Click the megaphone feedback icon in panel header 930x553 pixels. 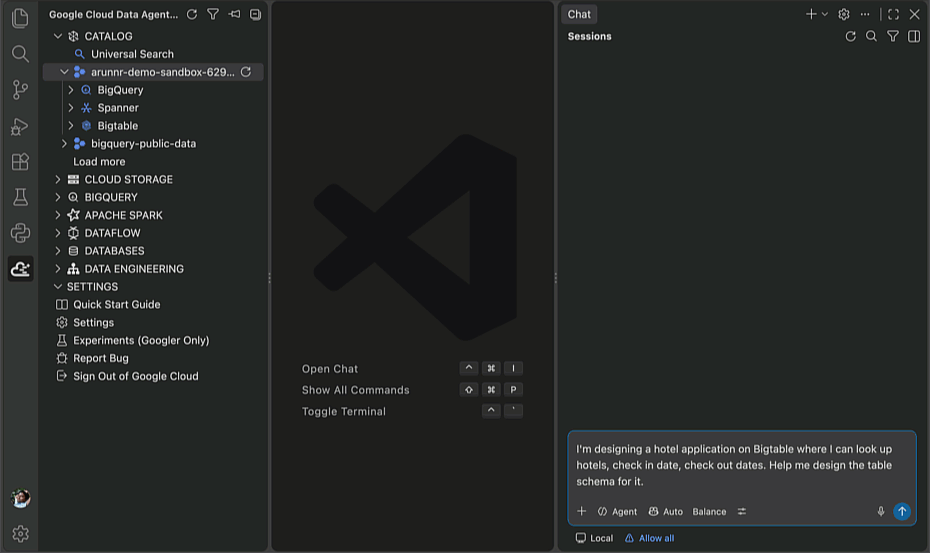click(x=234, y=14)
